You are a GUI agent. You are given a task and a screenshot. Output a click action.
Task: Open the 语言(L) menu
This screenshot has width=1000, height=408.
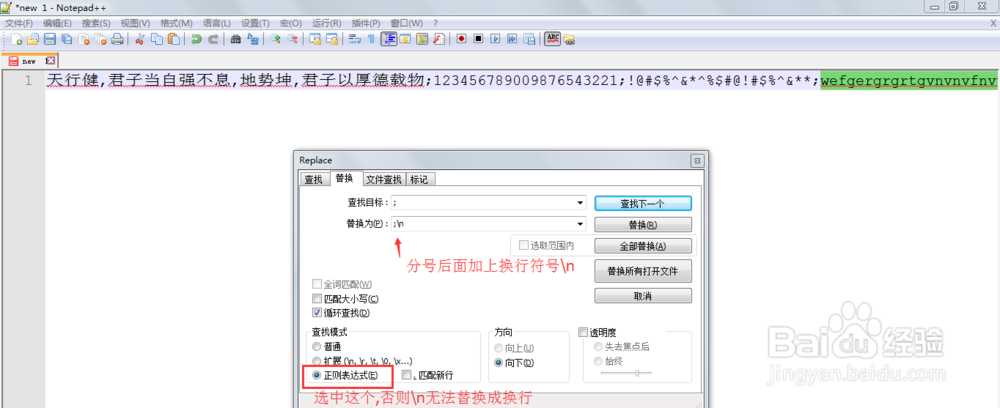217,23
